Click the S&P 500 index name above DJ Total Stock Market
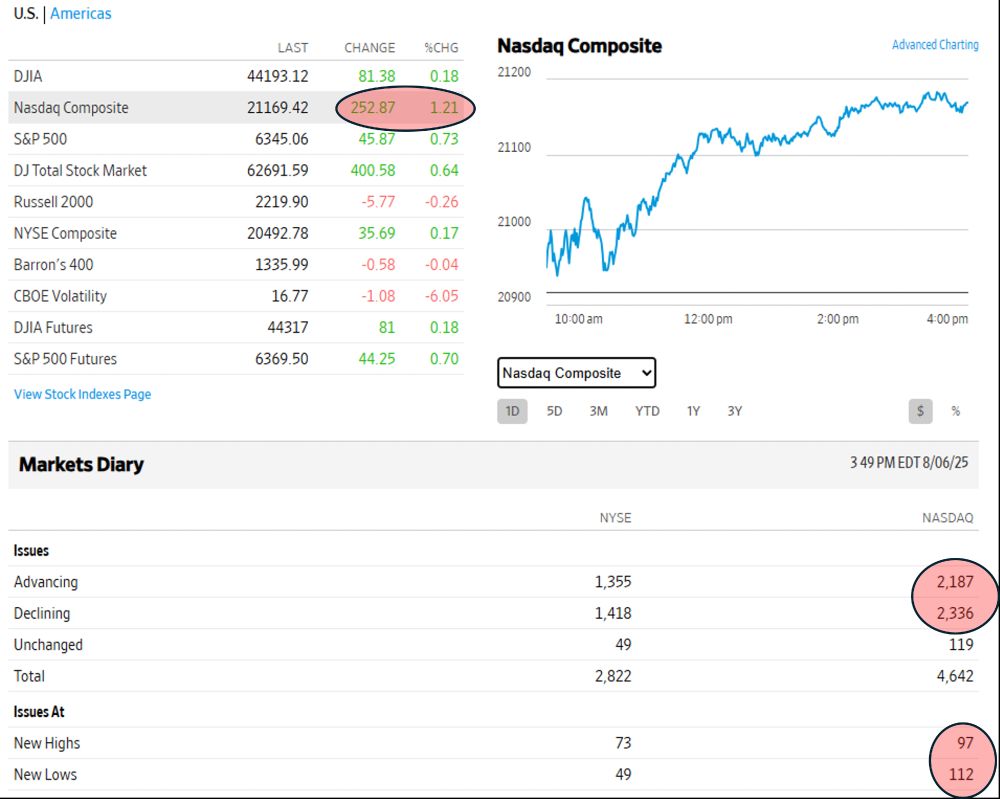 [x=40, y=139]
